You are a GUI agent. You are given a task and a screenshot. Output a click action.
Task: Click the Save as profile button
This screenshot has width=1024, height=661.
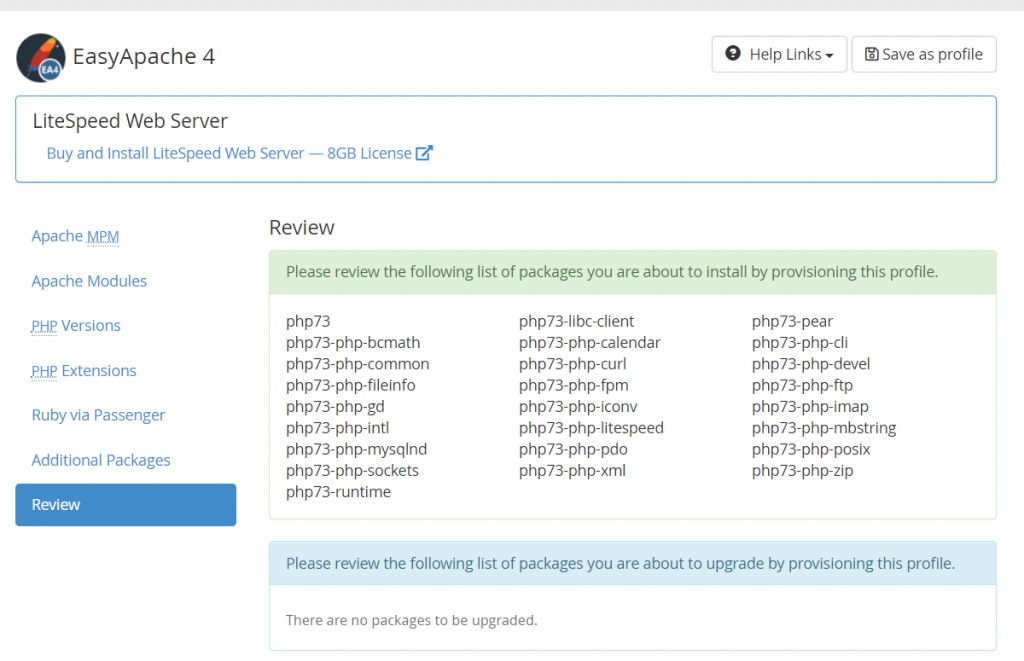pos(923,54)
